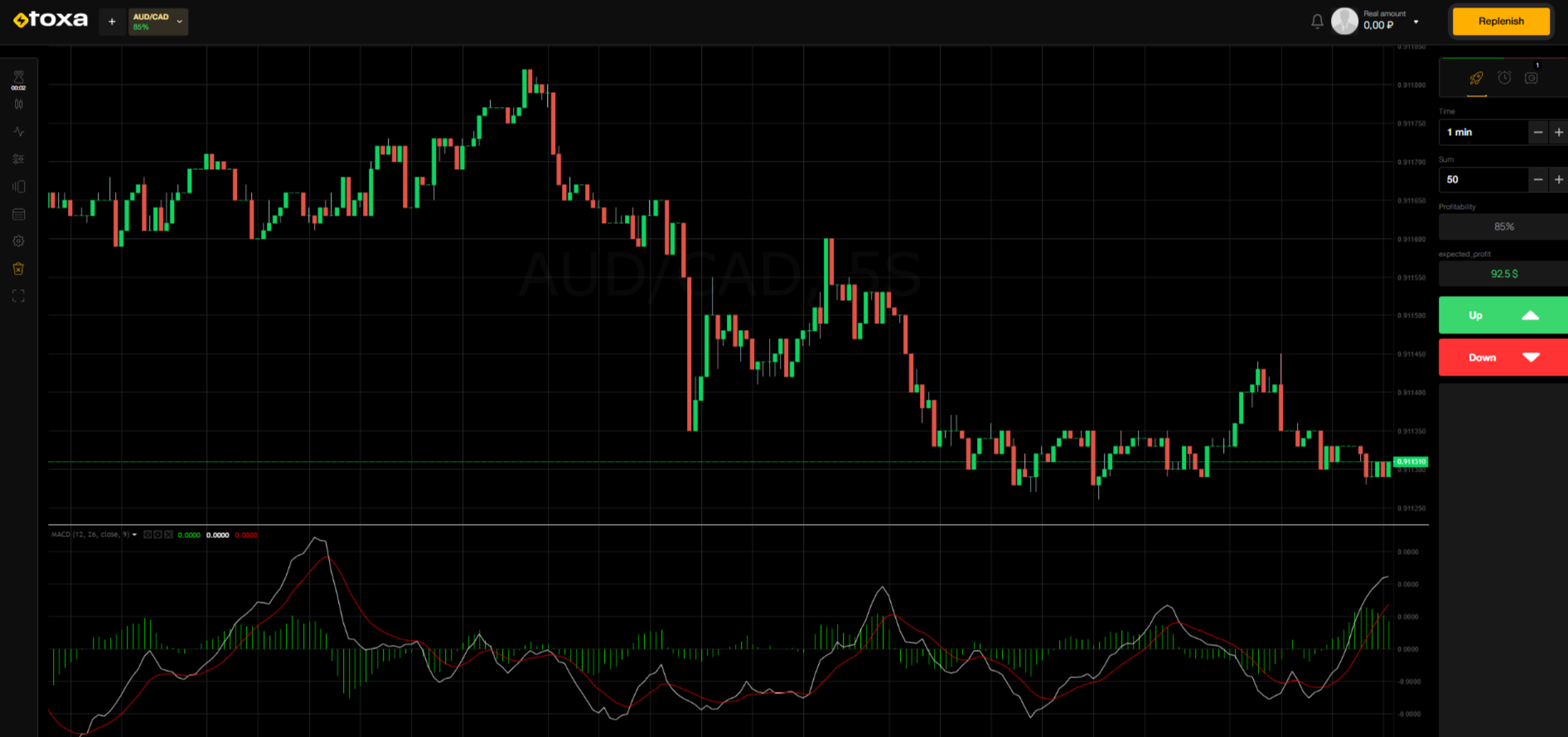Open chart settings gear icon
This screenshot has height=737, width=1568.
click(18, 241)
